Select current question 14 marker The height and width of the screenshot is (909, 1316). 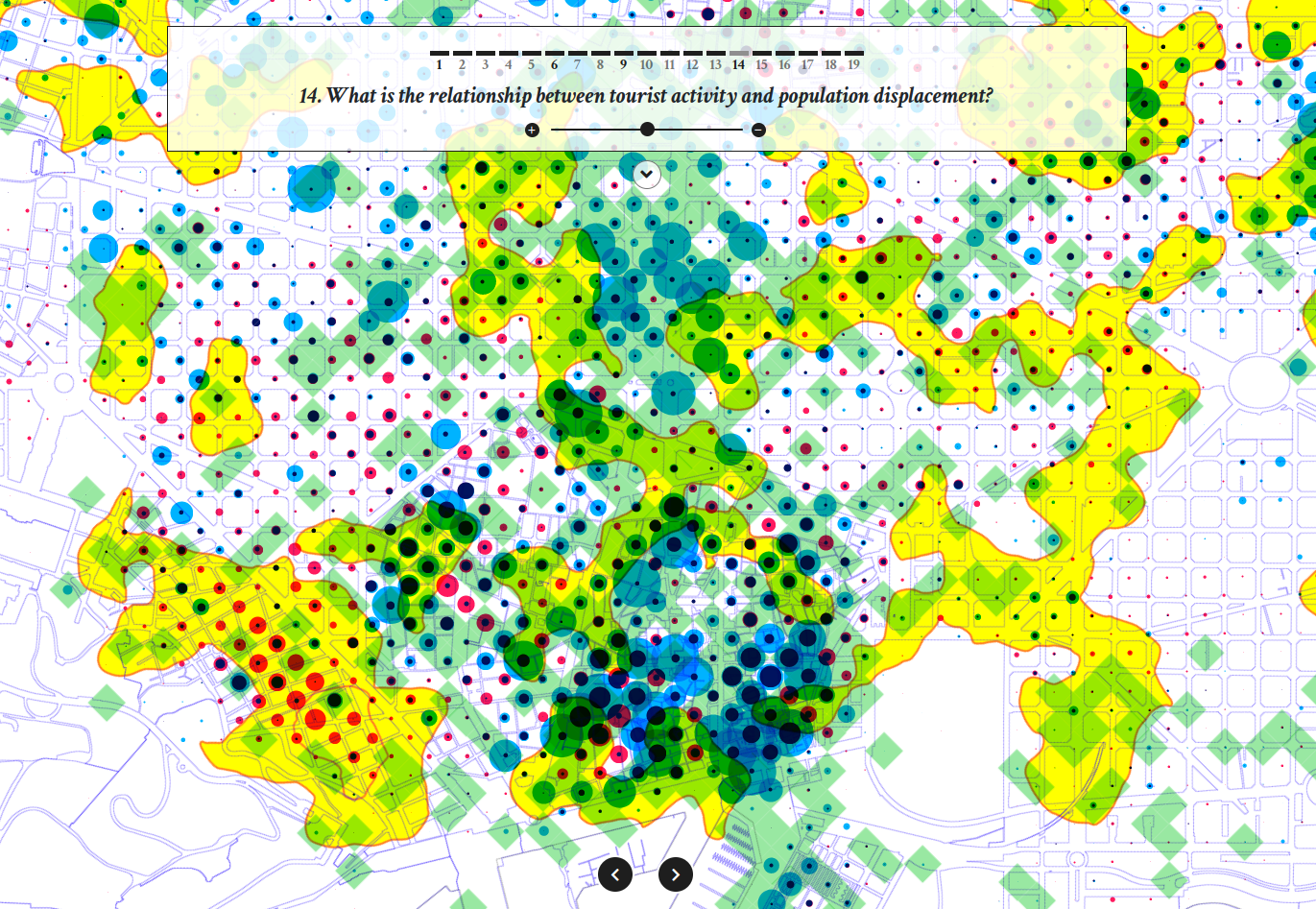738,62
